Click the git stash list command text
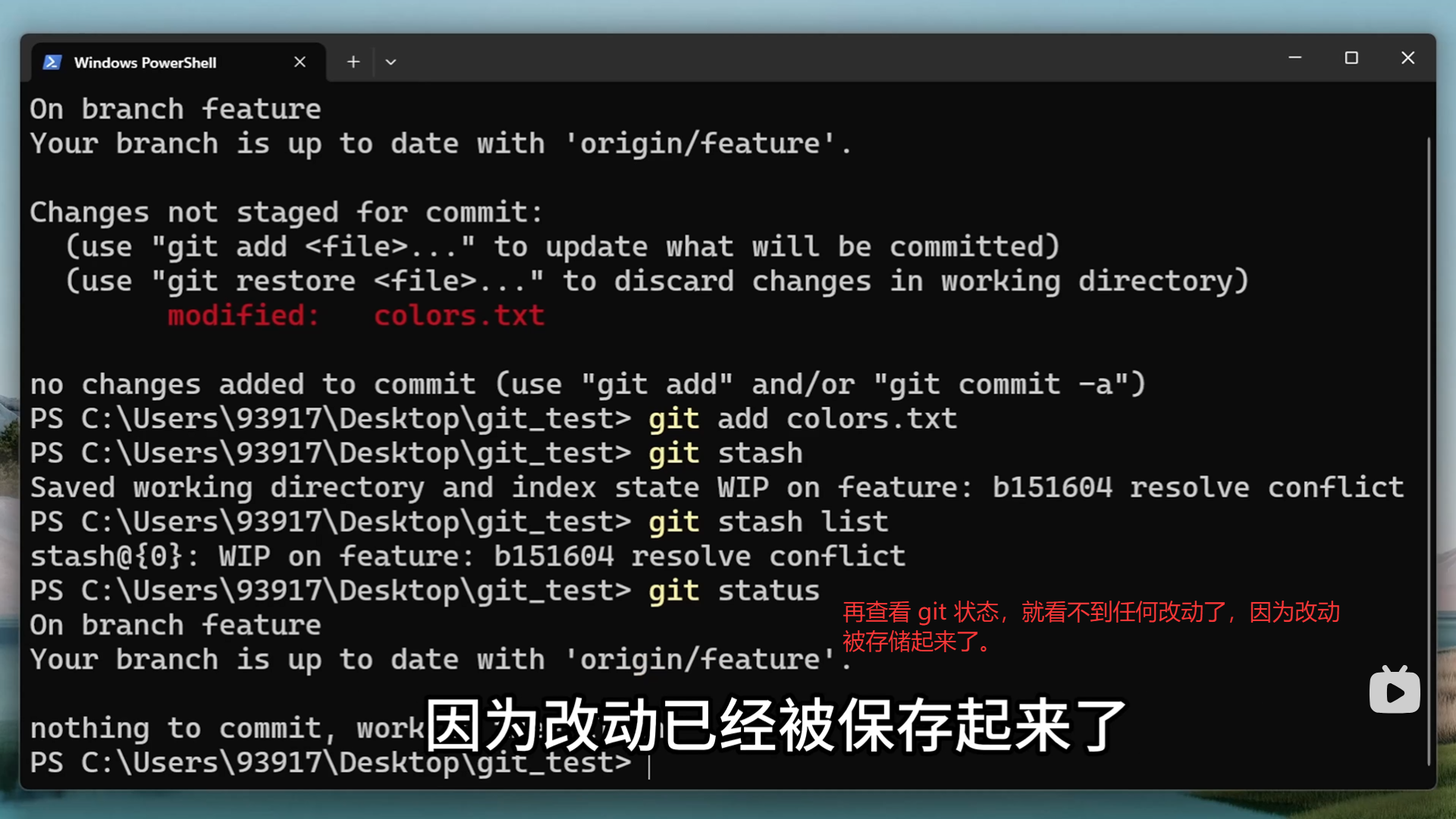1456x819 pixels. [x=767, y=522]
